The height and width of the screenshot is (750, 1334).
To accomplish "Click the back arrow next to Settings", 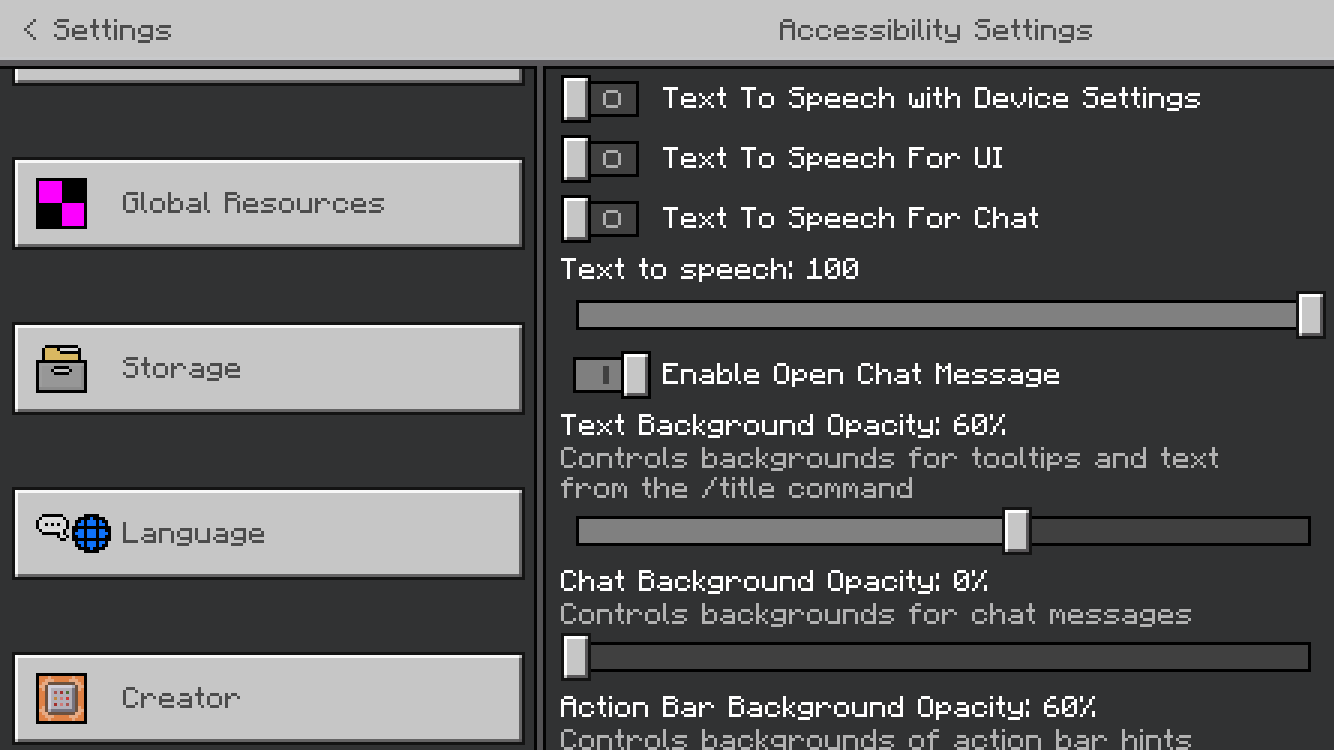I will (30, 30).
